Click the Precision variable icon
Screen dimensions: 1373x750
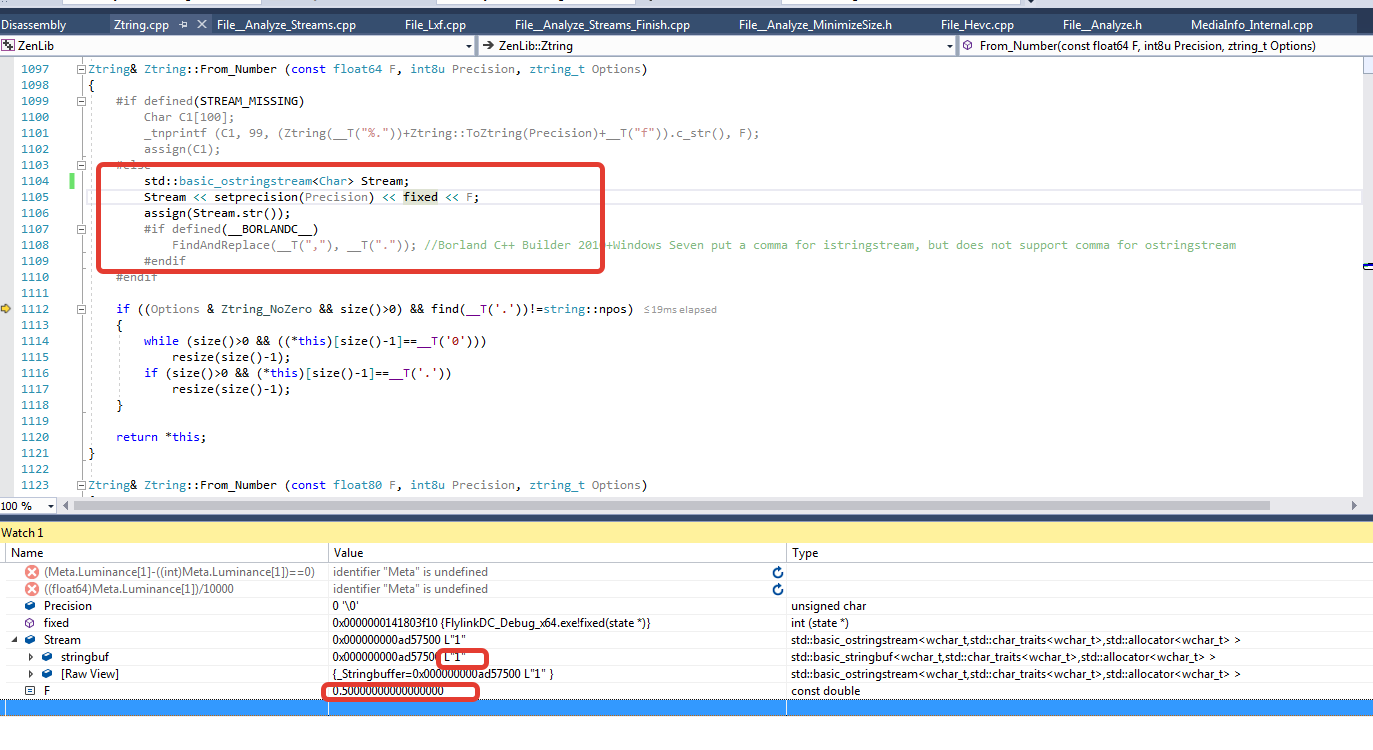[31, 606]
